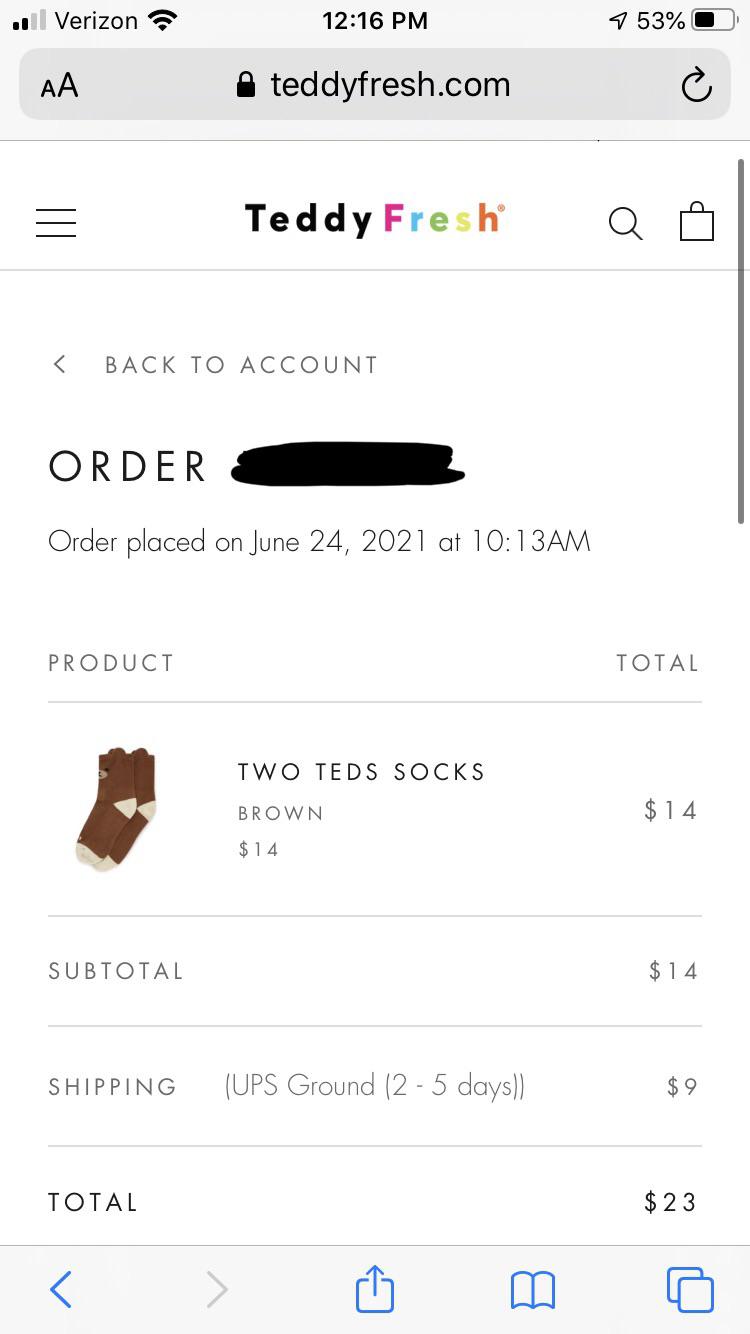The width and height of the screenshot is (750, 1334).
Task: Tap the teddyfresh.com address bar
Action: click(390, 85)
